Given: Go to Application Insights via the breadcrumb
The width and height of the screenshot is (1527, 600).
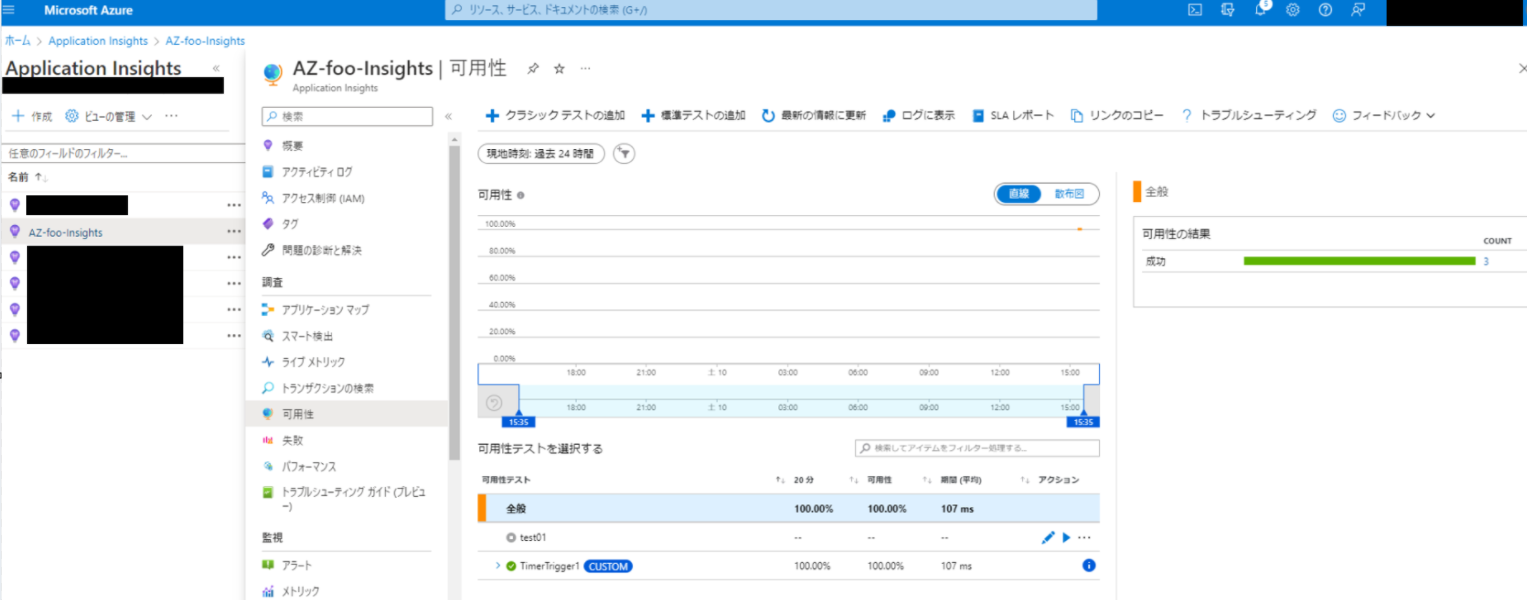Looking at the screenshot, I should pyautogui.click(x=98, y=40).
